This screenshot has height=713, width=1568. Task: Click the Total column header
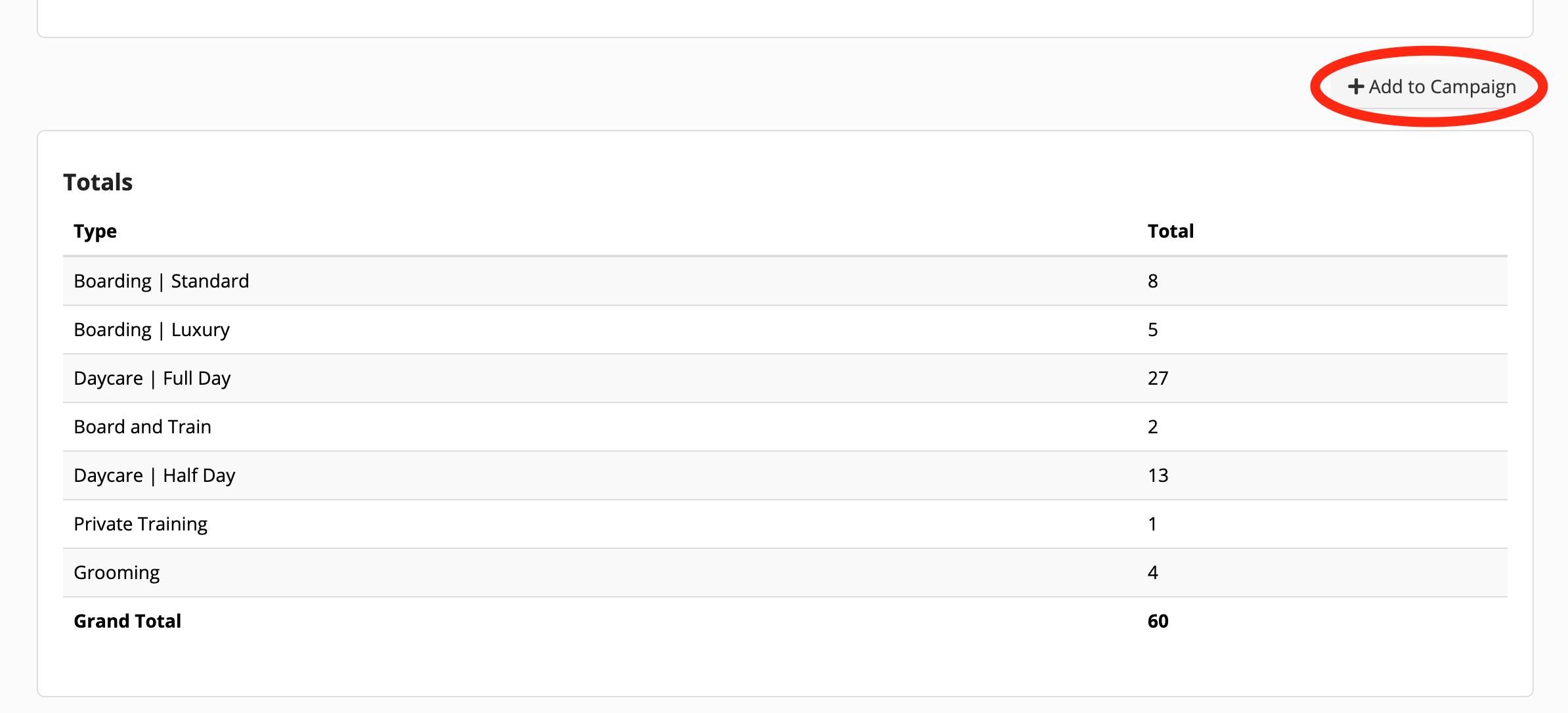1171,230
